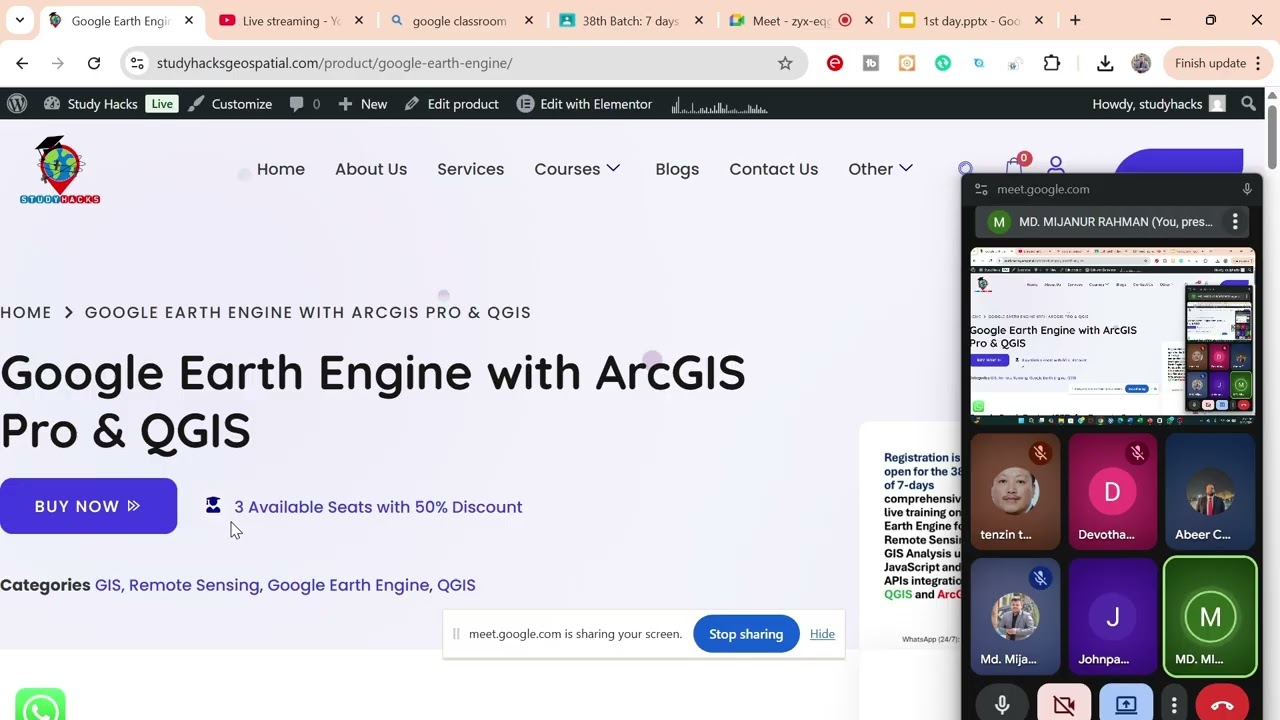The image size is (1280, 720).
Task: Bookmark this page with the star icon
Action: tap(785, 63)
